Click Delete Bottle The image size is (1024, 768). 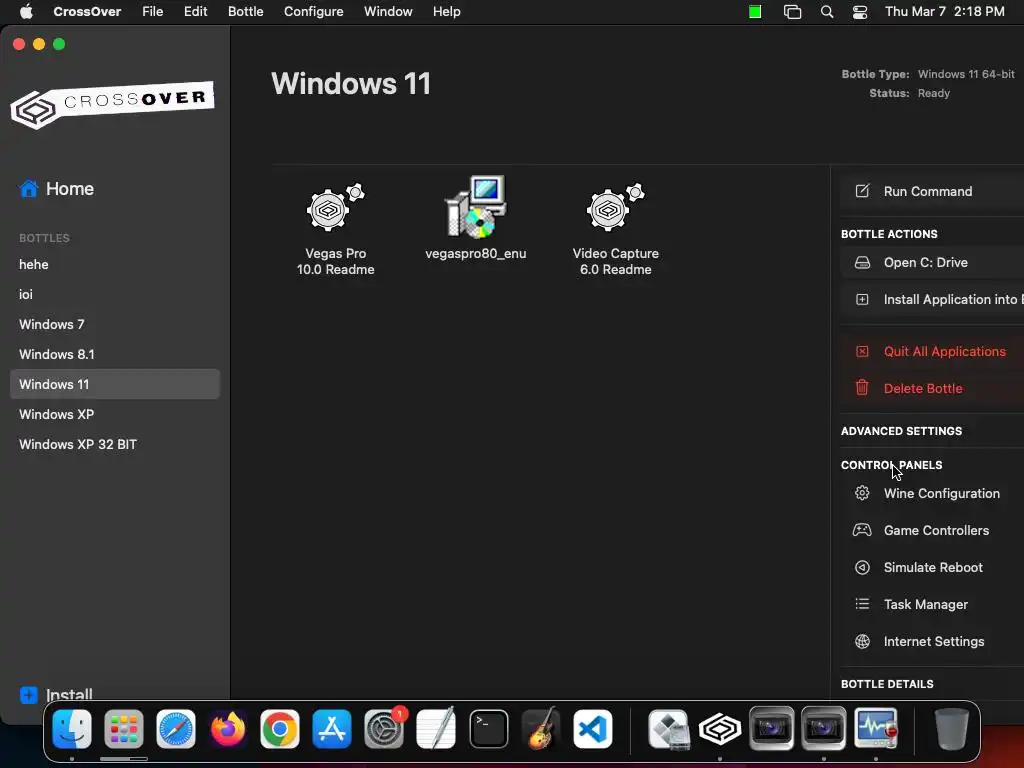[932, 389]
